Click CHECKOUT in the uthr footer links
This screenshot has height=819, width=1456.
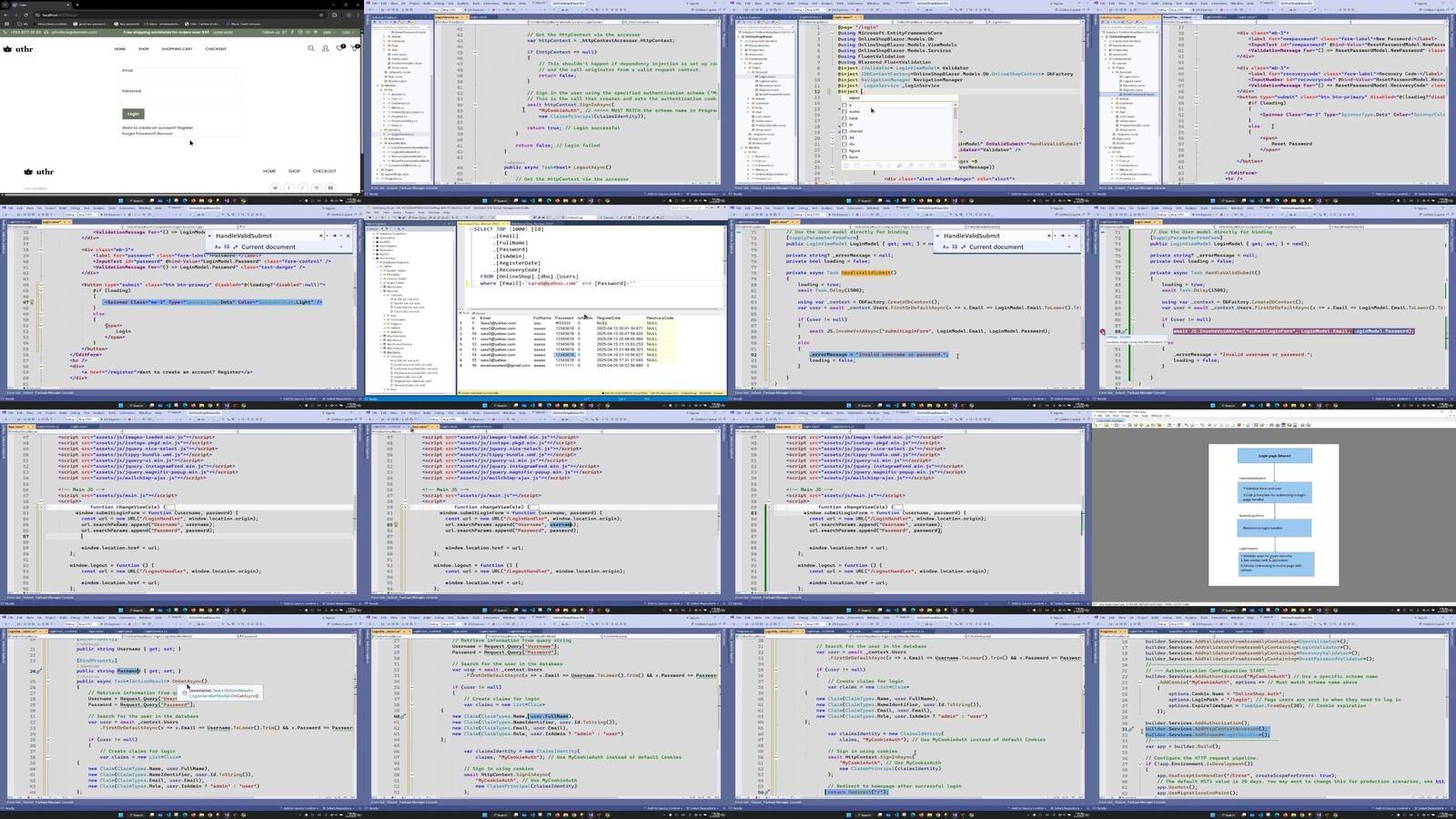[324, 171]
